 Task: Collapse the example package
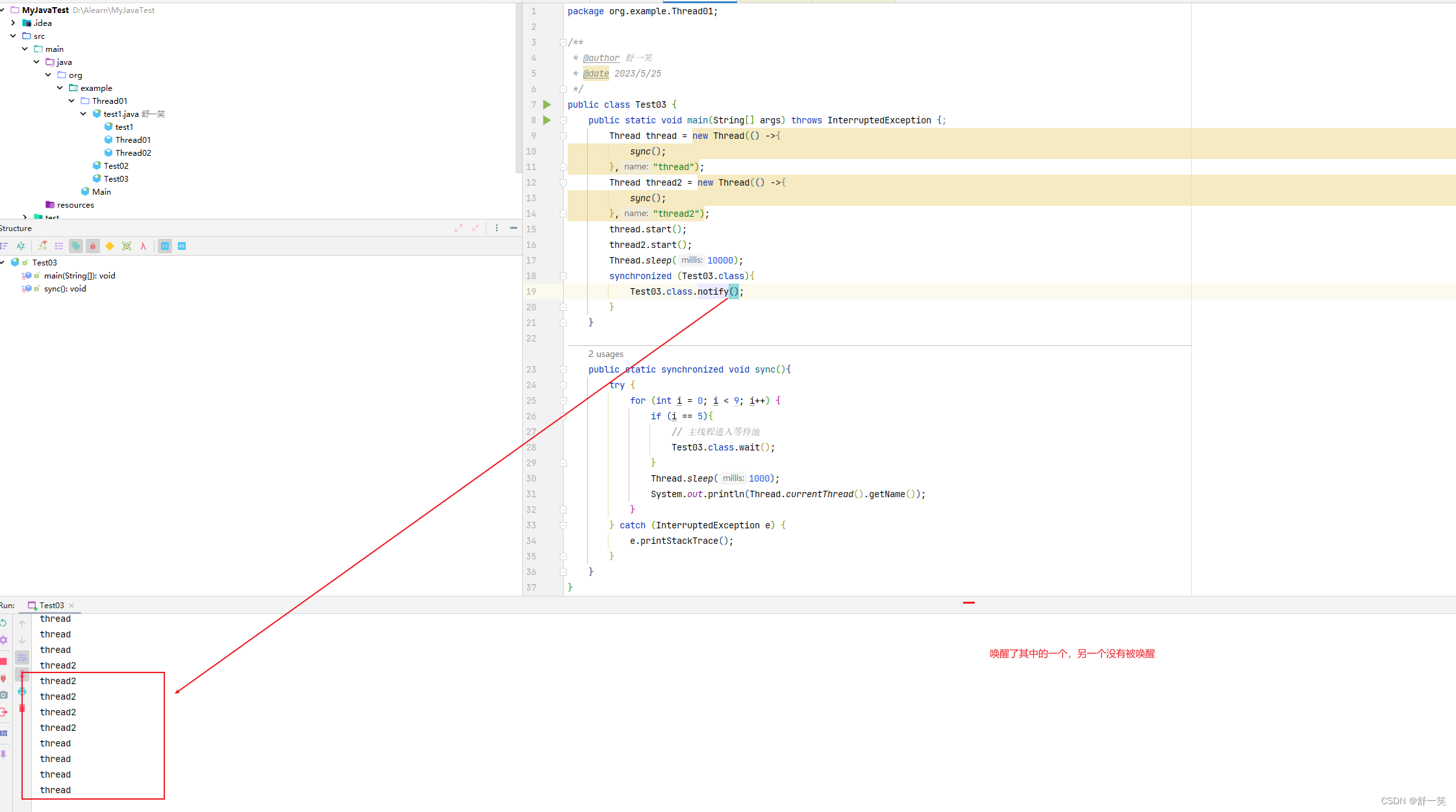(60, 88)
